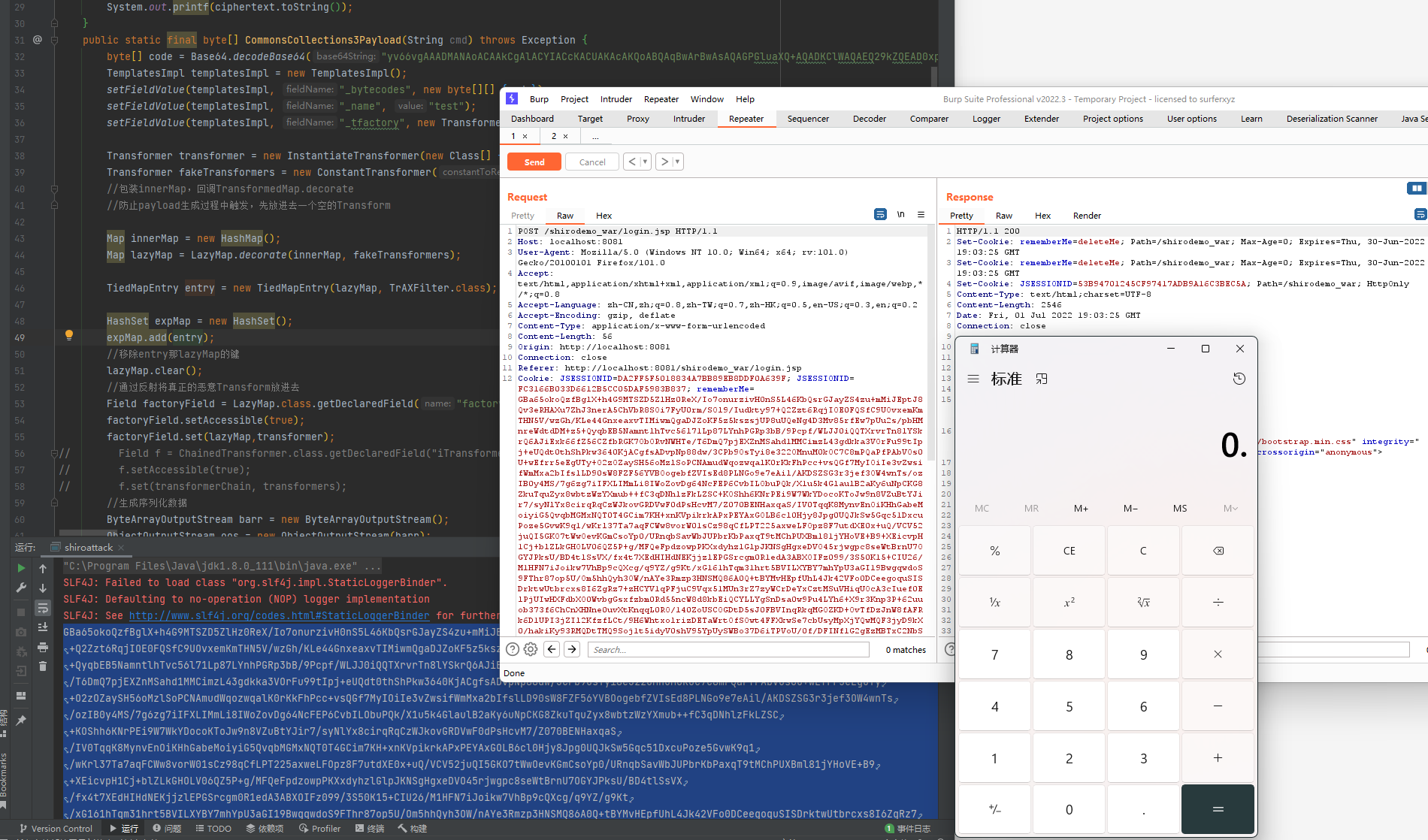Open the 终端 terminal tool window
The width and height of the screenshot is (1428, 840).
[368, 829]
